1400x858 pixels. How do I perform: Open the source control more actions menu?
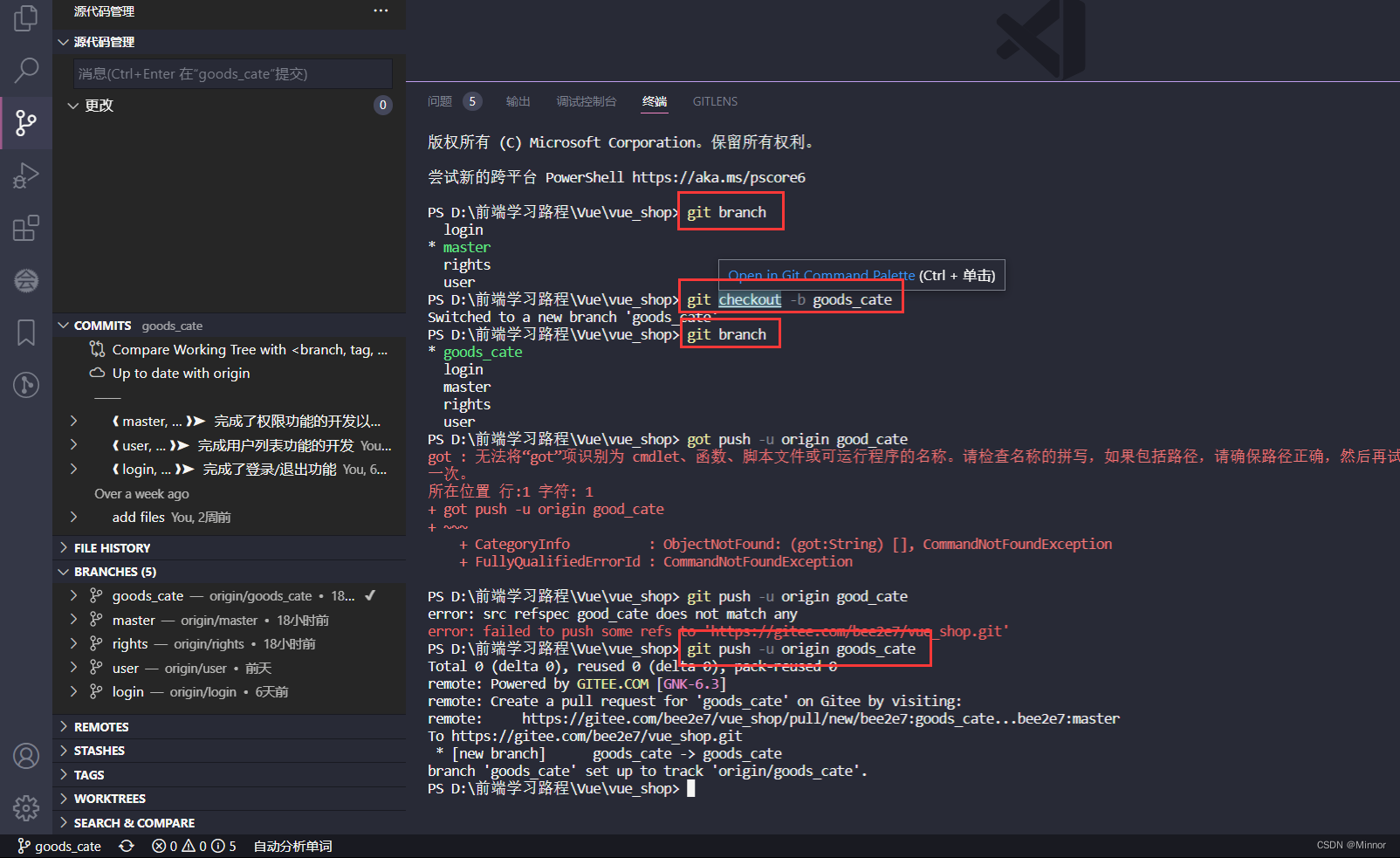pos(381,11)
